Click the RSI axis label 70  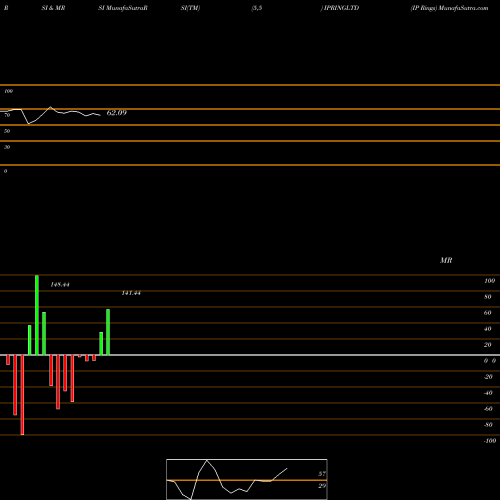pos(7,115)
